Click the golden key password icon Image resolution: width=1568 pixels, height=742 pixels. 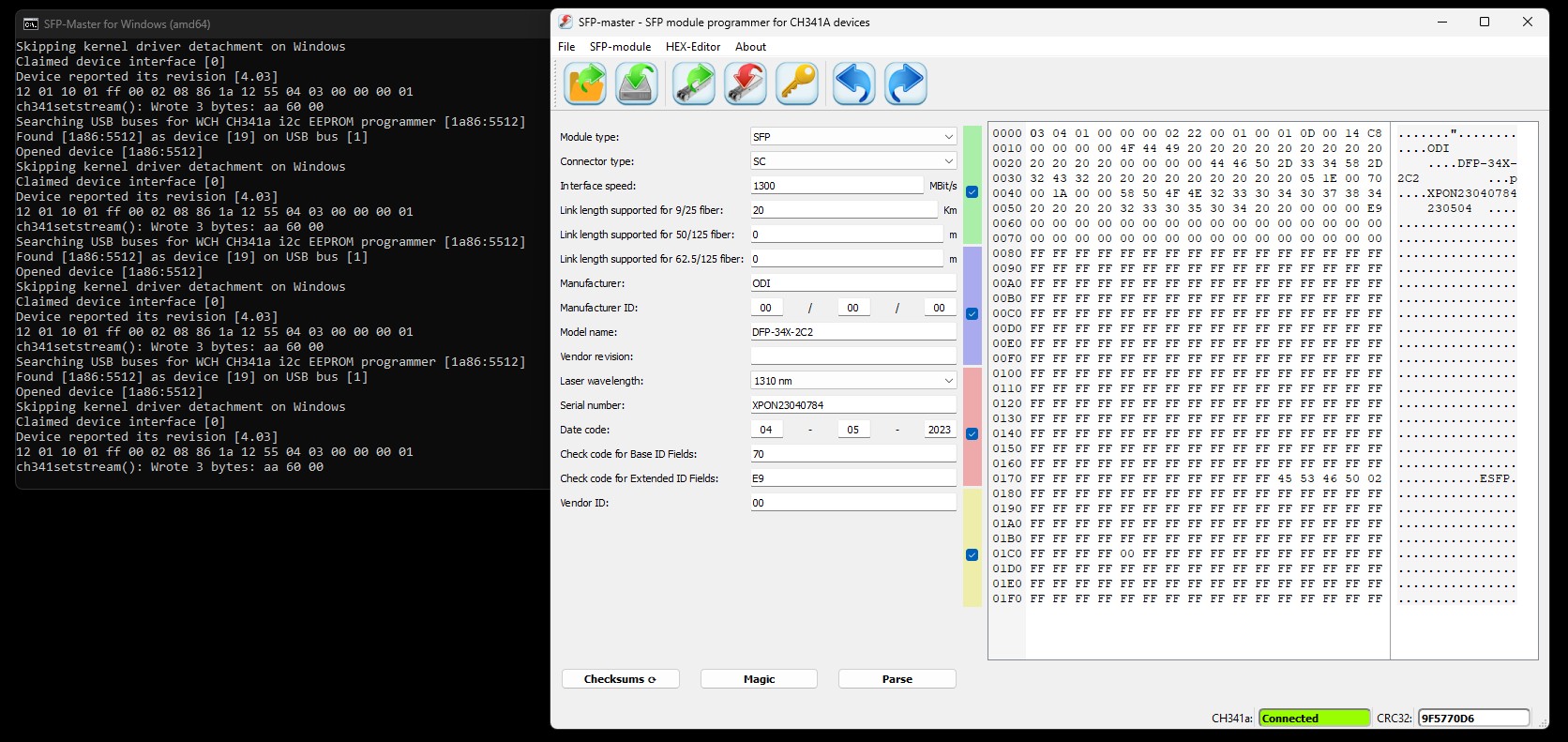(798, 83)
